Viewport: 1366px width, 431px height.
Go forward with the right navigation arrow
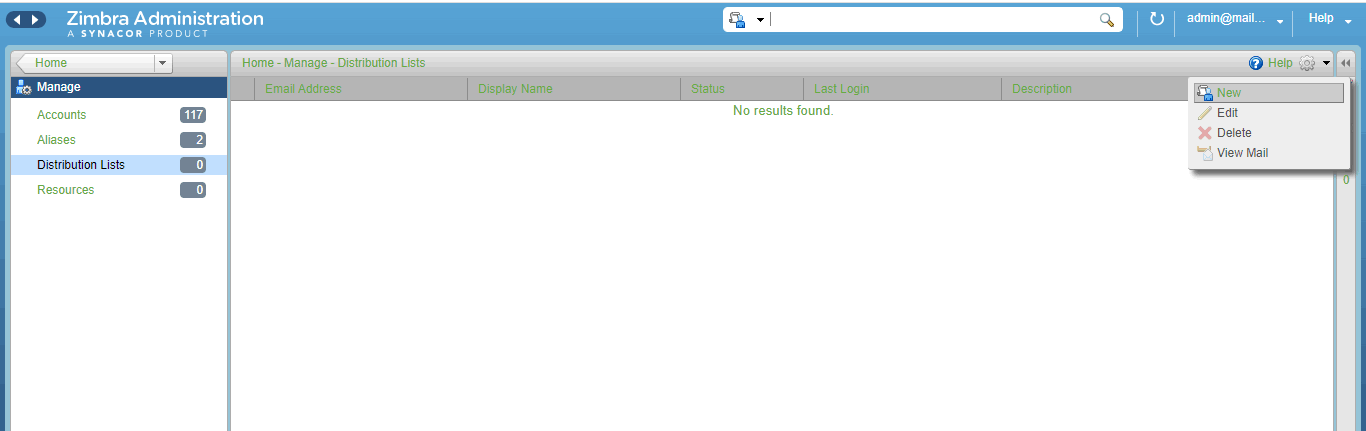click(36, 20)
